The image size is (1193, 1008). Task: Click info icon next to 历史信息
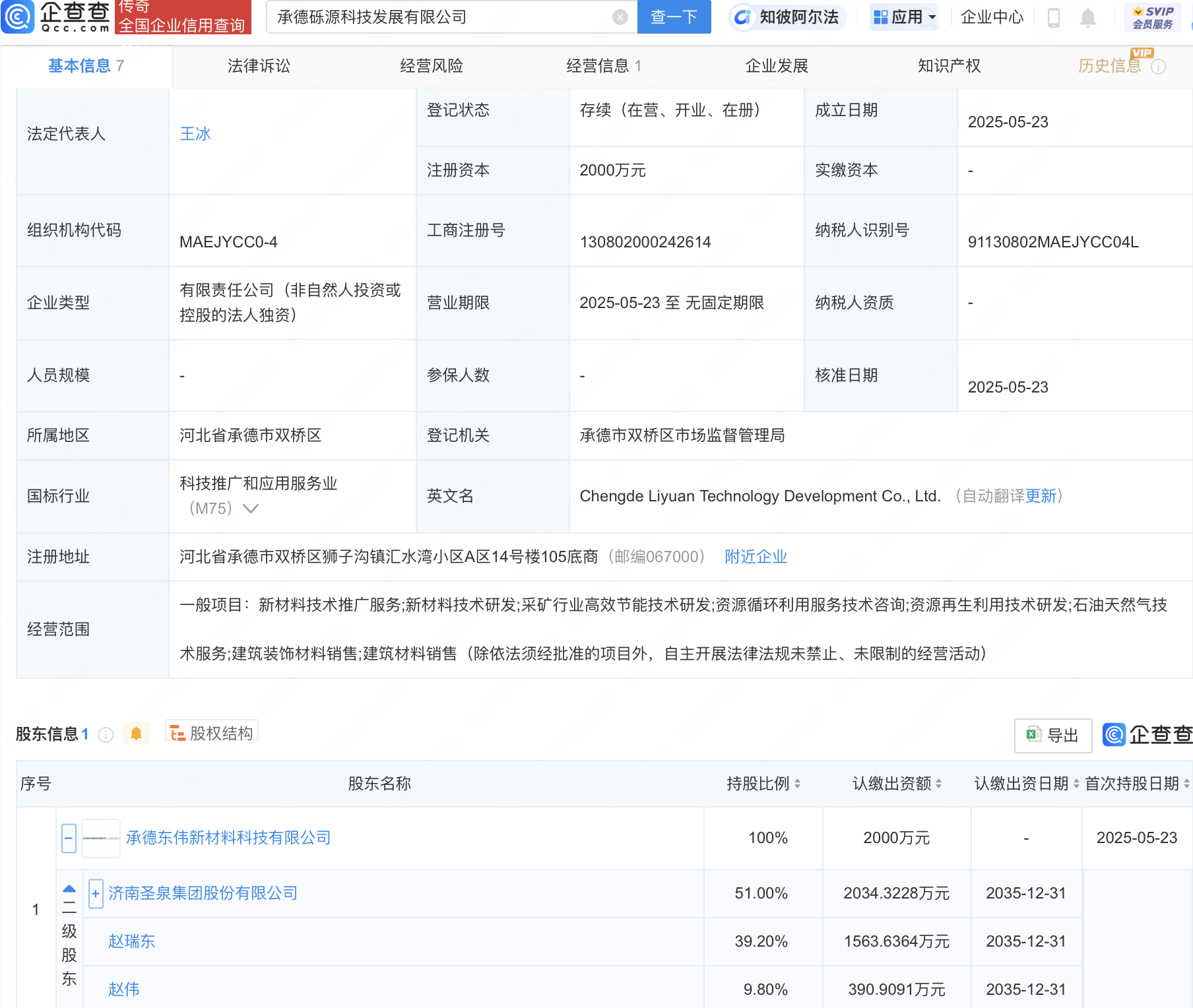[1159, 67]
